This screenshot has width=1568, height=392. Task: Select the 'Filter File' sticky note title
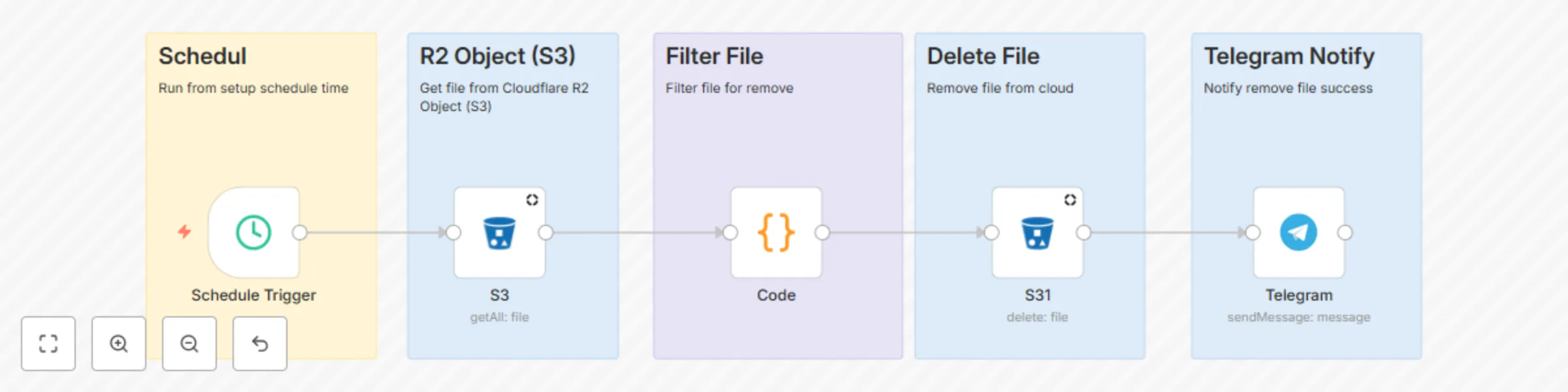[x=714, y=56]
